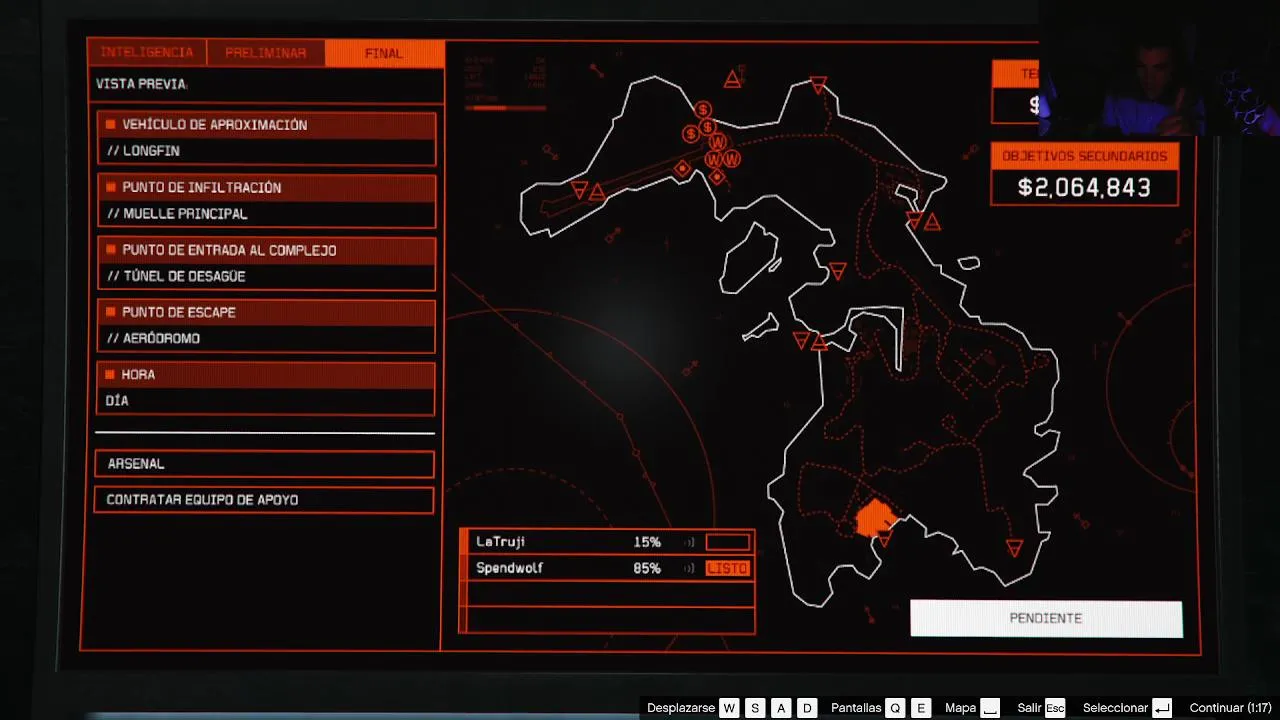
Task: Click the streamer webcam overlay
Action: point(1160,67)
